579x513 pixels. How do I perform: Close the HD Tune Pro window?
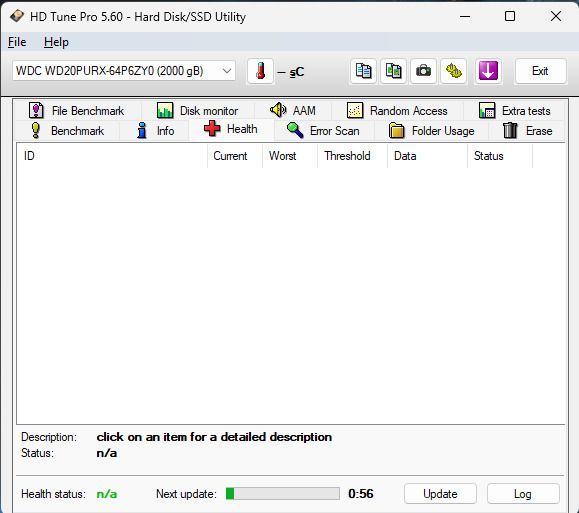click(556, 16)
